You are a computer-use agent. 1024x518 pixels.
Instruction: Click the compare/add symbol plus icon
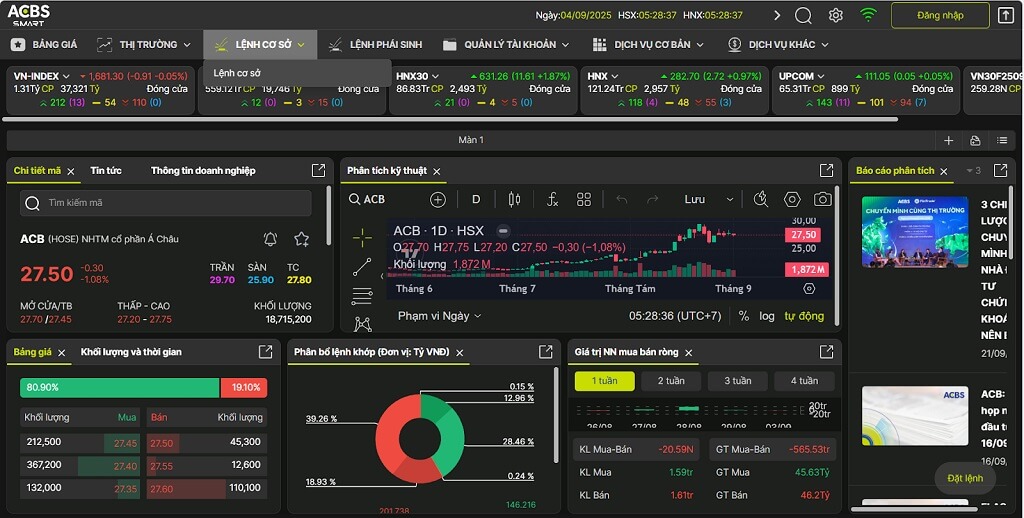[x=437, y=199]
